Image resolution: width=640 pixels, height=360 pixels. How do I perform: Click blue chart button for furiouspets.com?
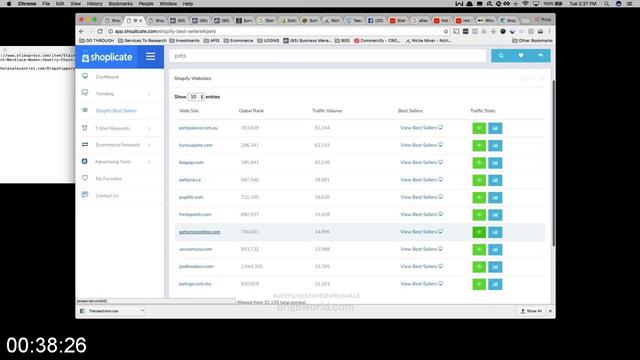click(x=495, y=146)
